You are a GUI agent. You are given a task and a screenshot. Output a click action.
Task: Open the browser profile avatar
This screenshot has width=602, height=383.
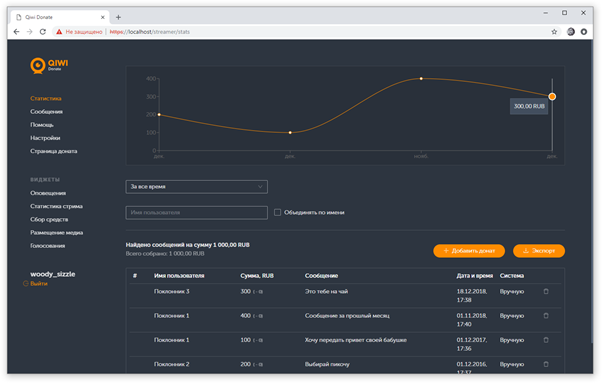[x=571, y=32]
